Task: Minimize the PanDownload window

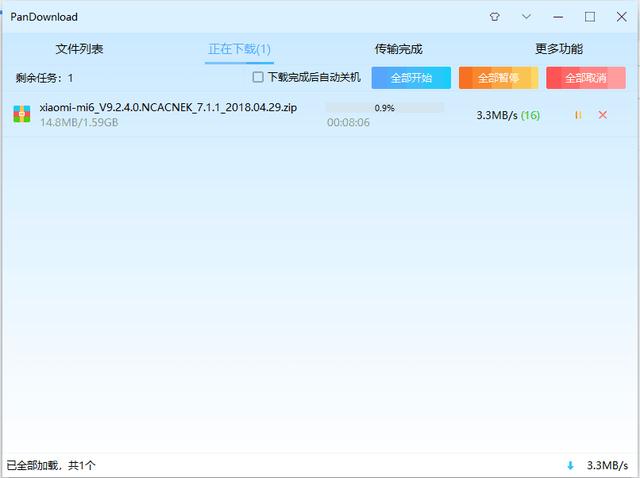Action: [x=558, y=17]
